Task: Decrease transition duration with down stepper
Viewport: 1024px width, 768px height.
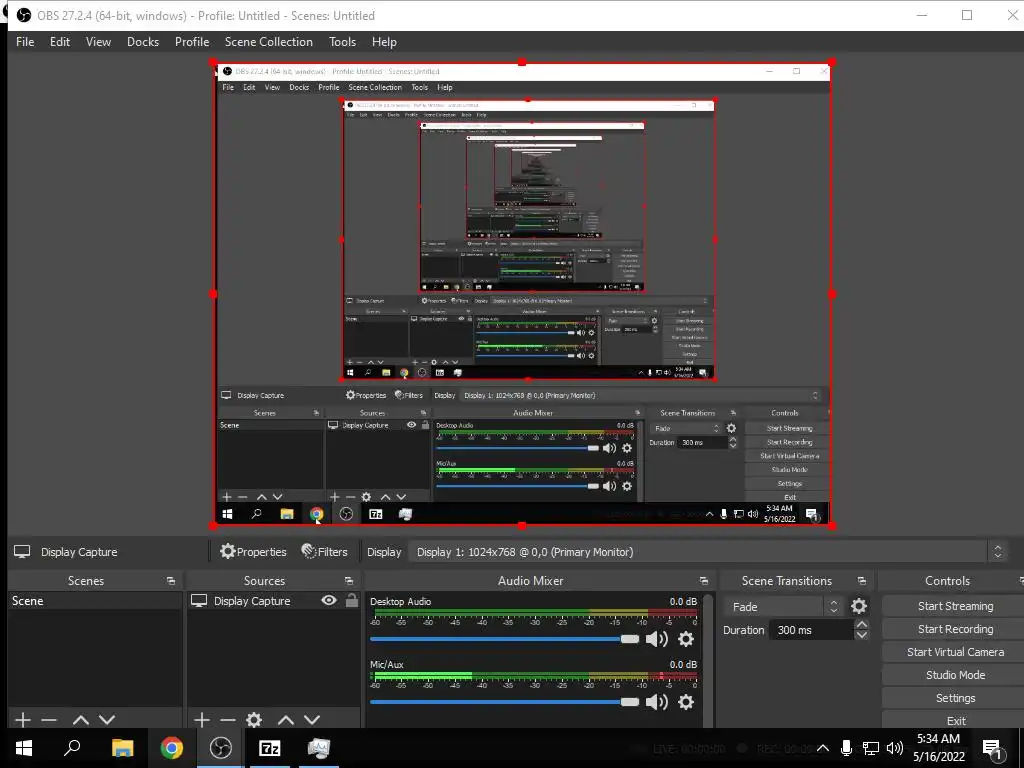Action: coord(861,635)
